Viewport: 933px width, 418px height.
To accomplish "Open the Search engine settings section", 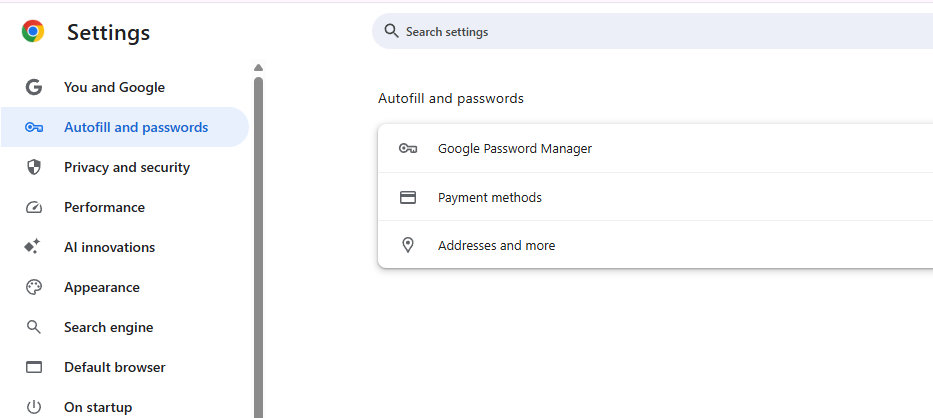I will click(108, 327).
